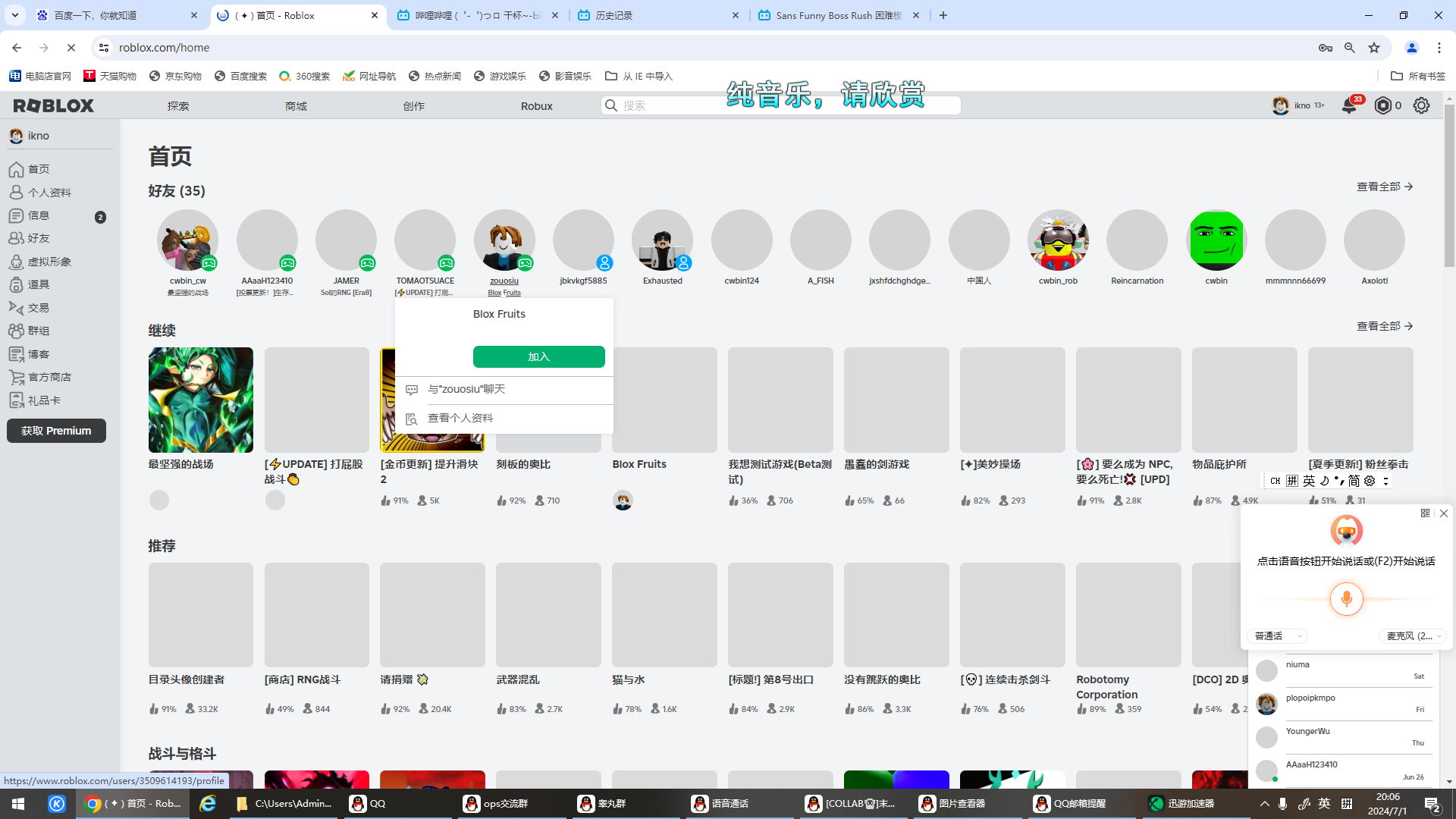Show hidden system tray icons
This screenshot has width=1456, height=819.
pyautogui.click(x=1264, y=804)
